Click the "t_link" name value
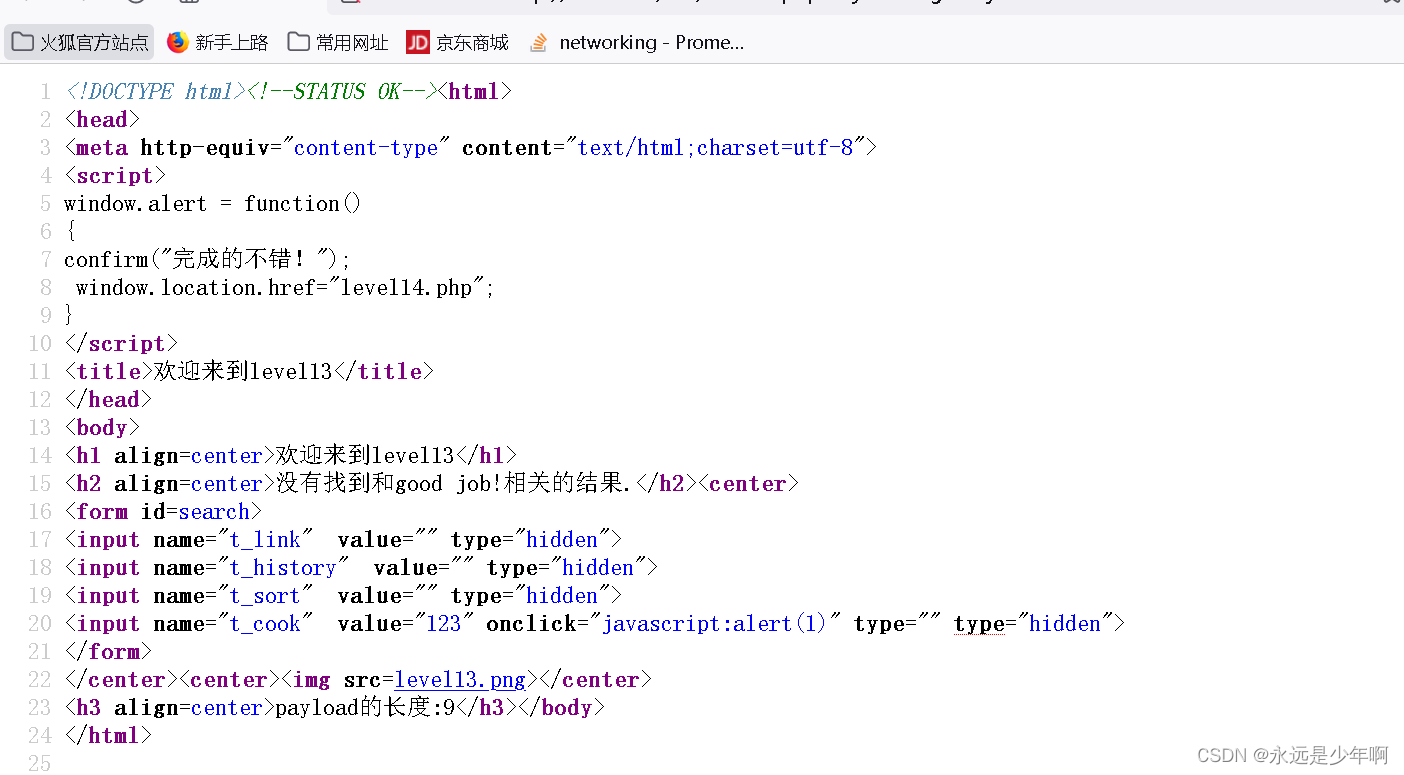Image resolution: width=1404 pixels, height=775 pixels. [x=265, y=540]
